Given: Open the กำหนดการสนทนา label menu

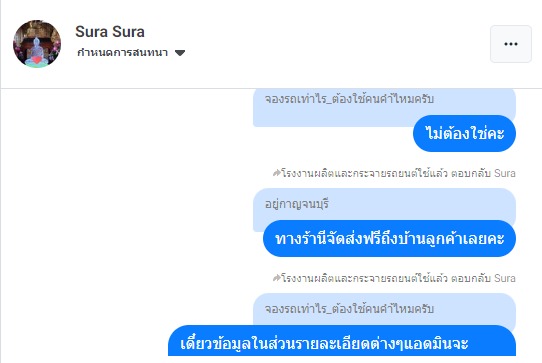Looking at the screenshot, I should click(x=122, y=53).
